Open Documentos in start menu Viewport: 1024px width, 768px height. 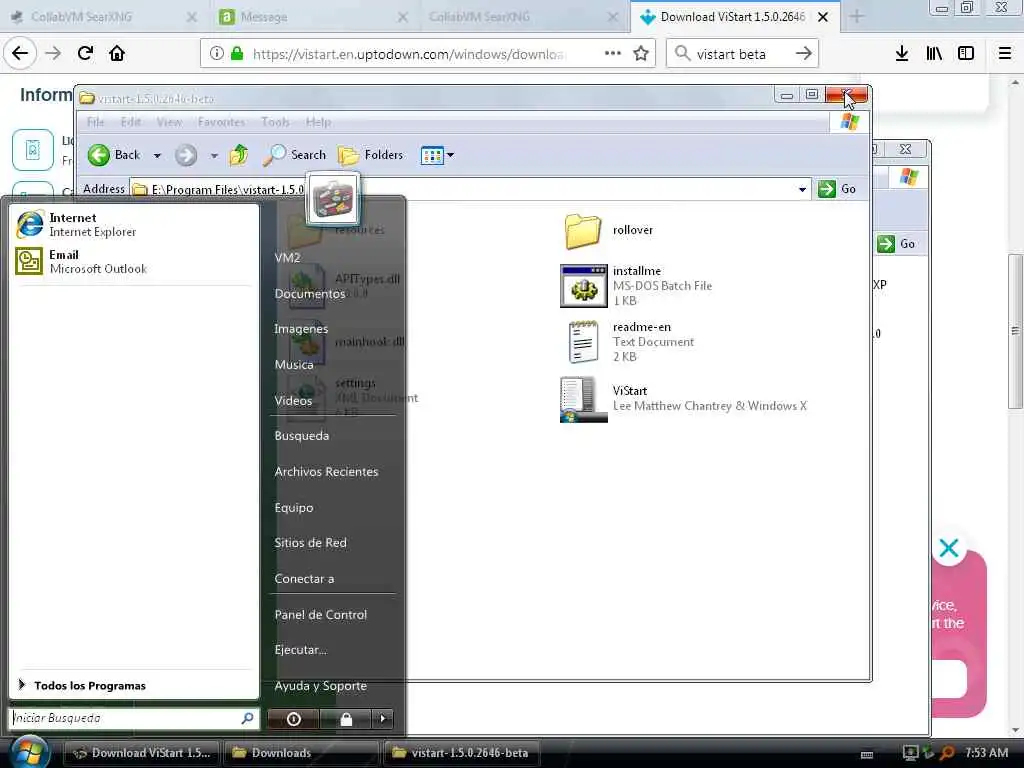click(x=310, y=294)
